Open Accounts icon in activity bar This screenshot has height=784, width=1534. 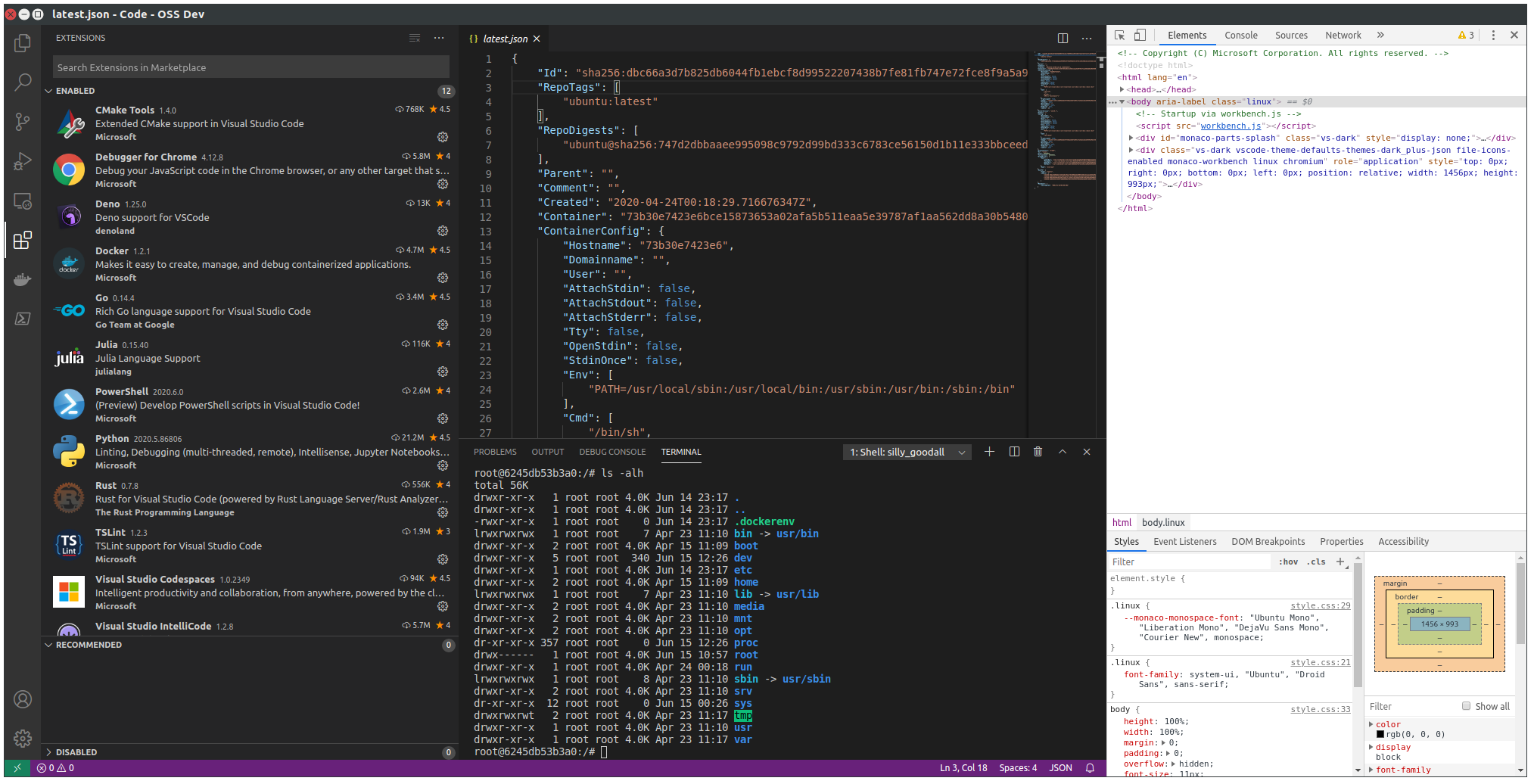pos(23,699)
